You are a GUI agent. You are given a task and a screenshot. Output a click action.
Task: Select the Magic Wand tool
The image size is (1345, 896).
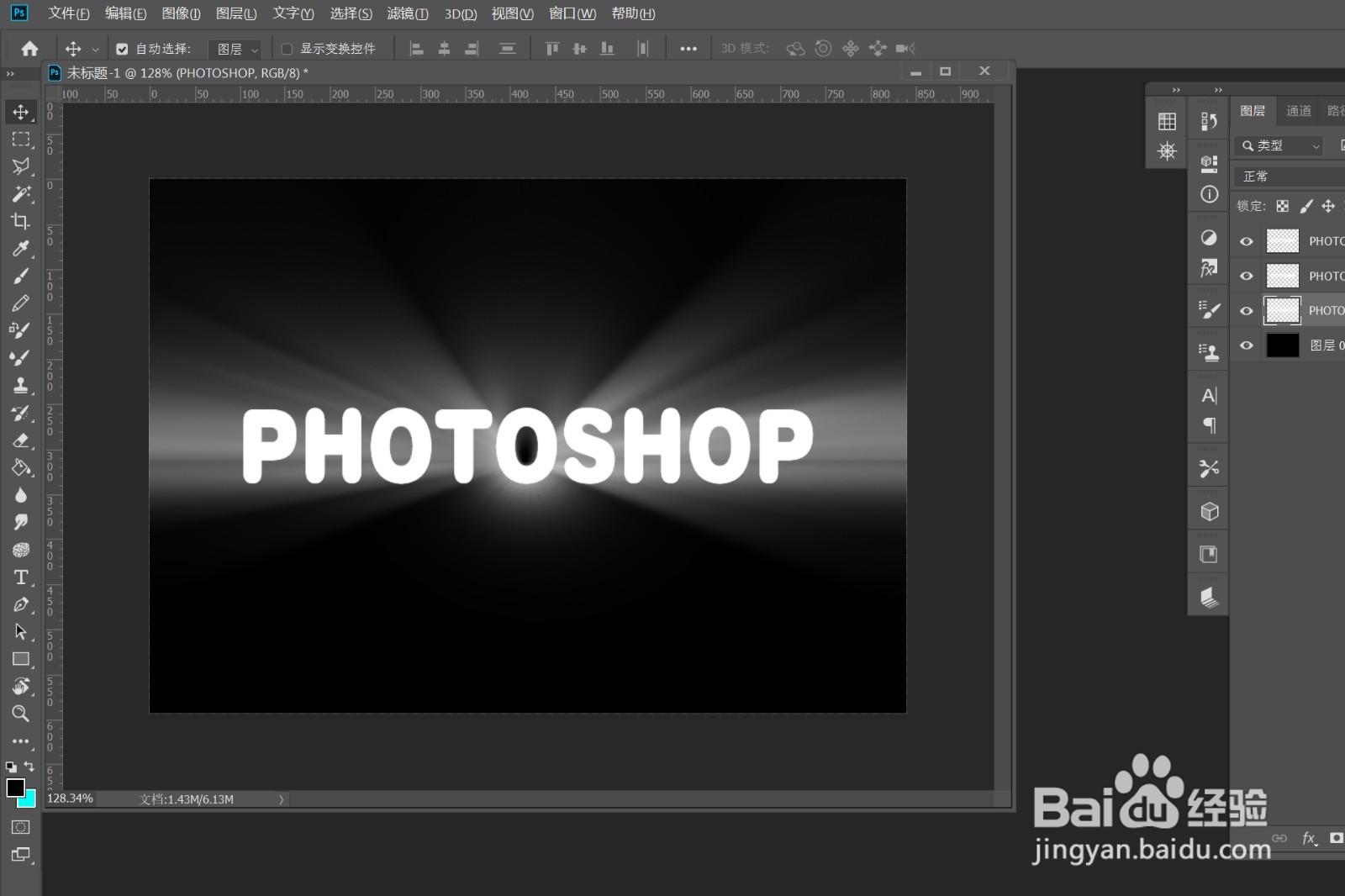pos(21,193)
